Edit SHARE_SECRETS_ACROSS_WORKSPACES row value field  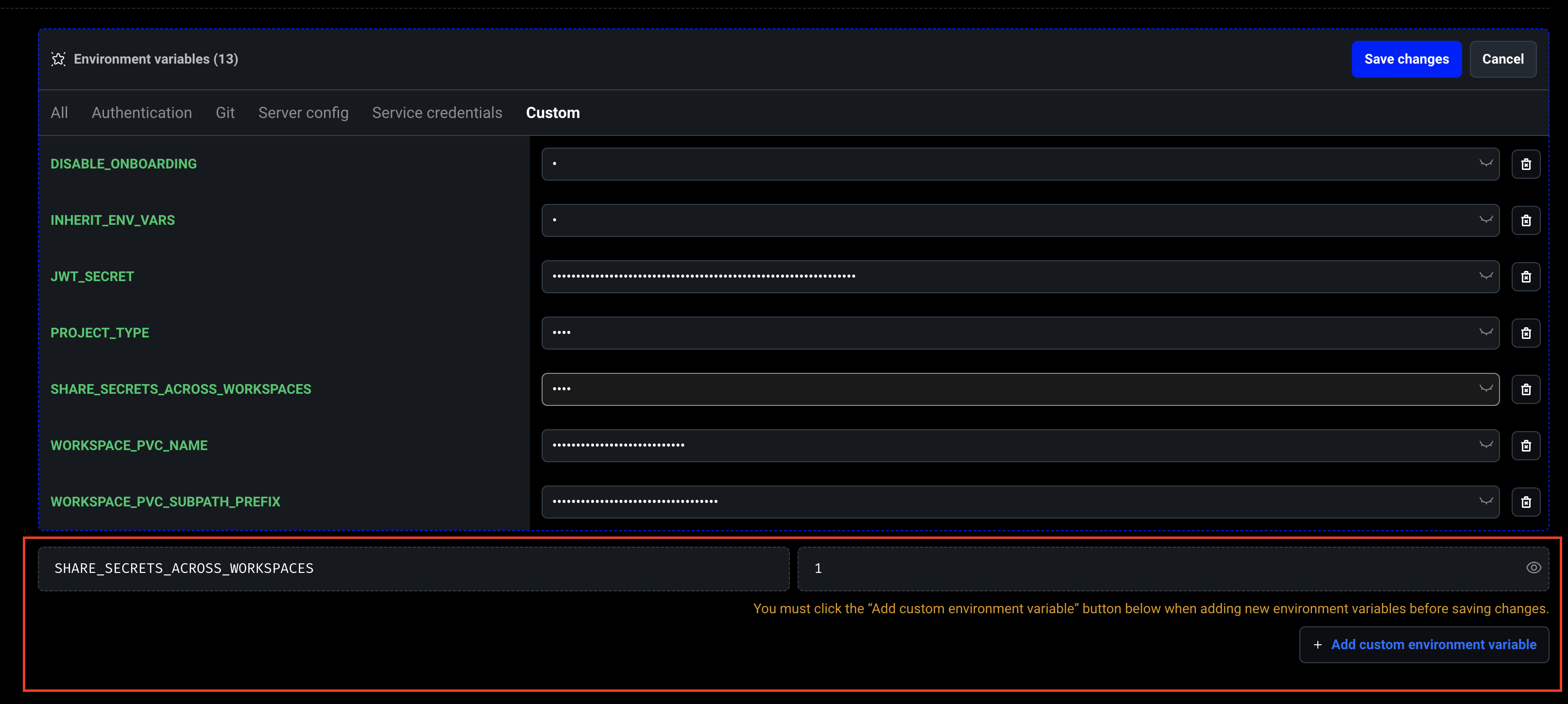coord(1020,389)
